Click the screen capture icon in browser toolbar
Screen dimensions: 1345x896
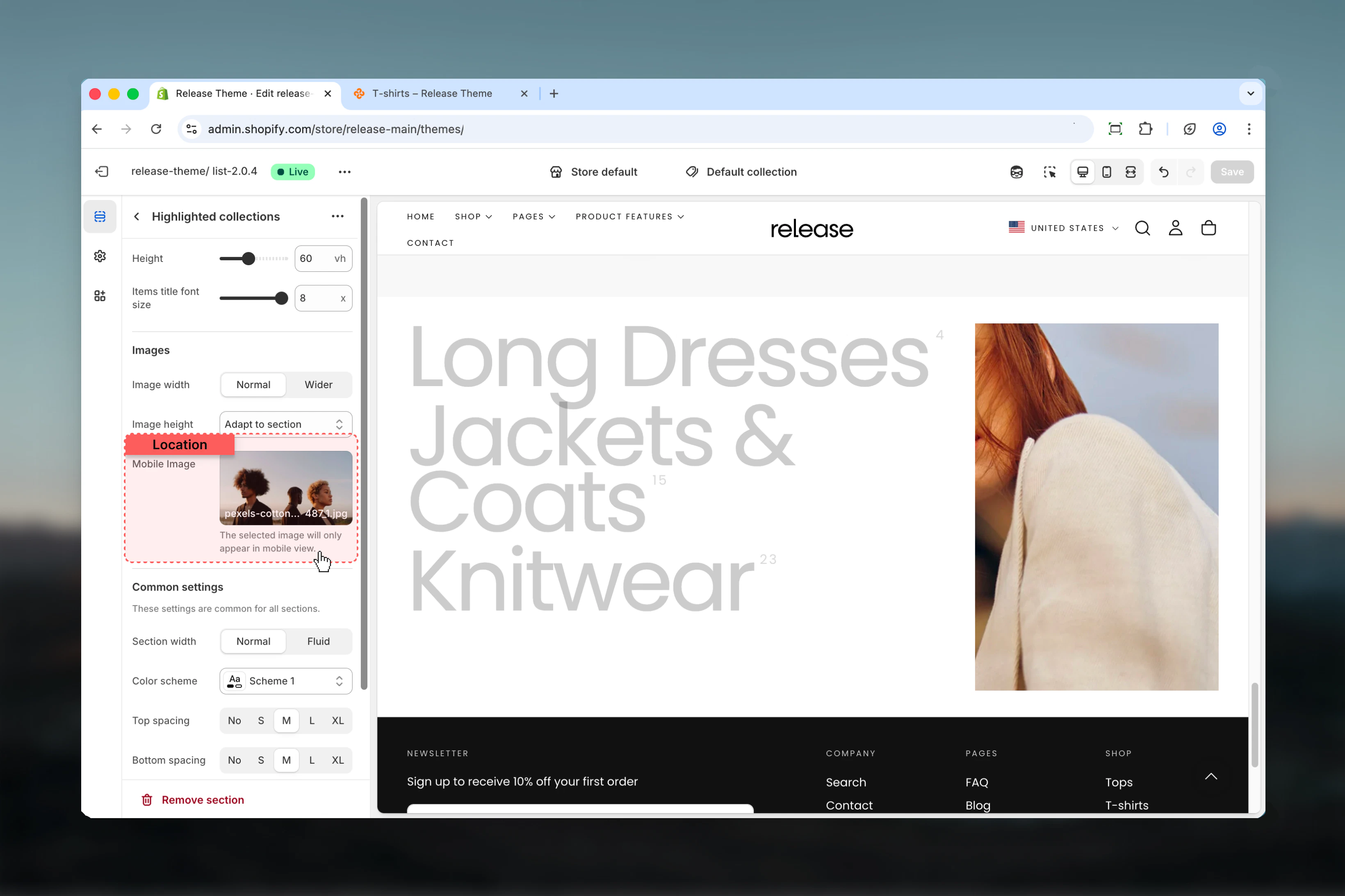(1115, 129)
